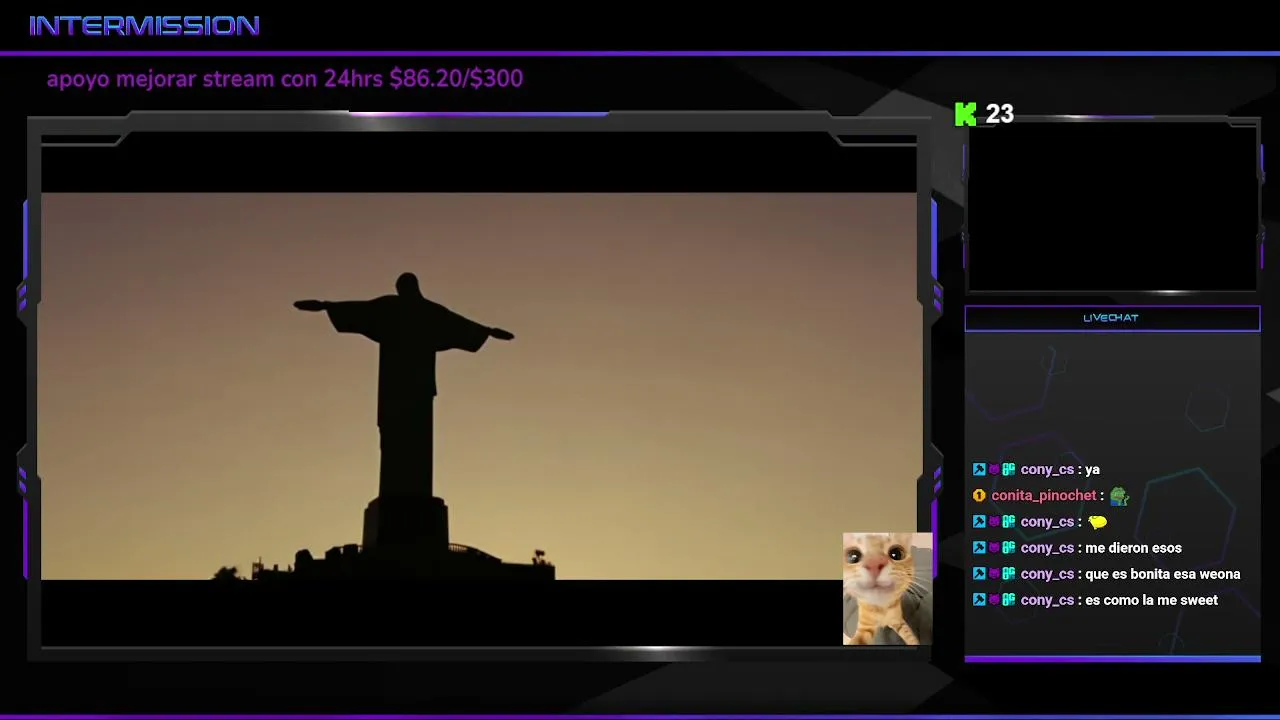Click the teal GG badge on the yellow-emote row
This screenshot has width=1280, height=720.
(1009, 522)
